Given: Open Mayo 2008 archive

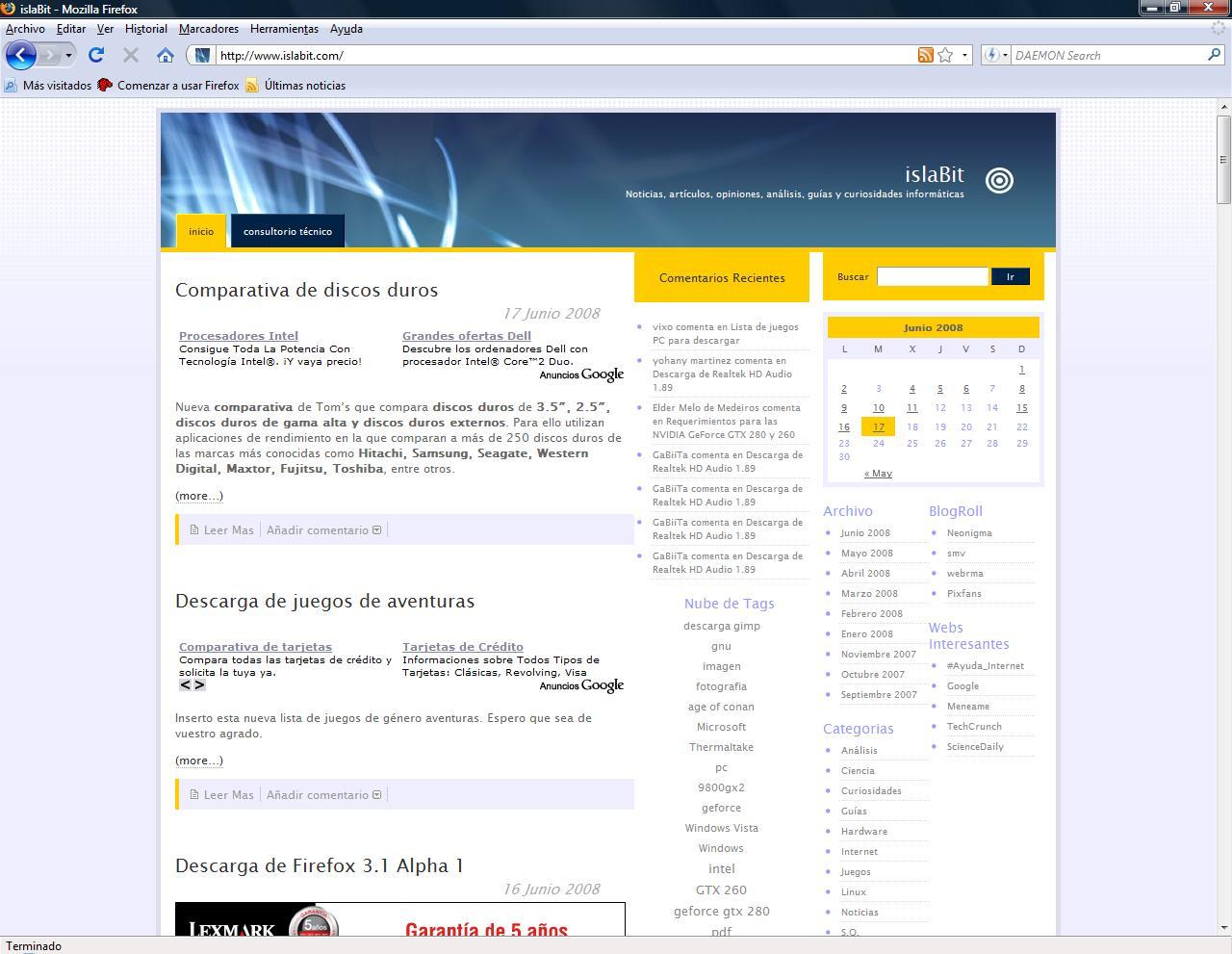Looking at the screenshot, I should pyautogui.click(x=866, y=553).
